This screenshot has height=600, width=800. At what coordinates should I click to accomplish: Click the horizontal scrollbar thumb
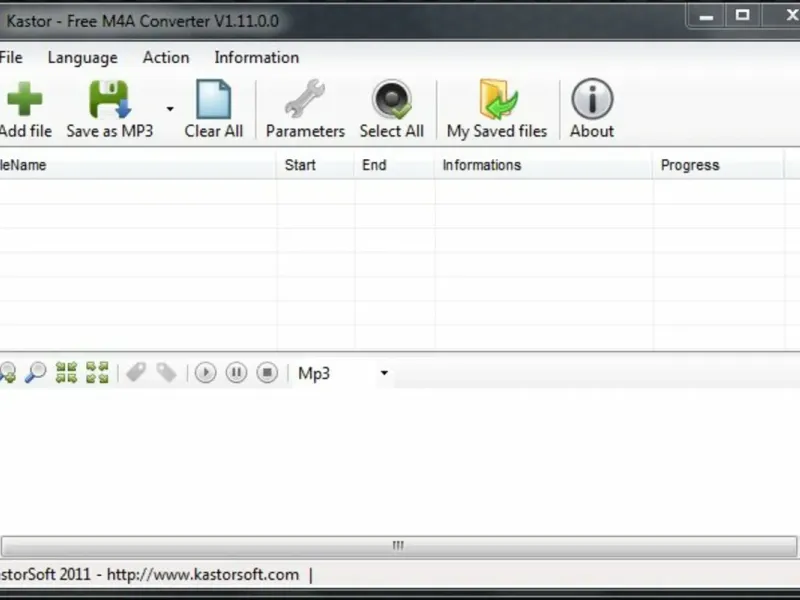pyautogui.click(x=398, y=546)
